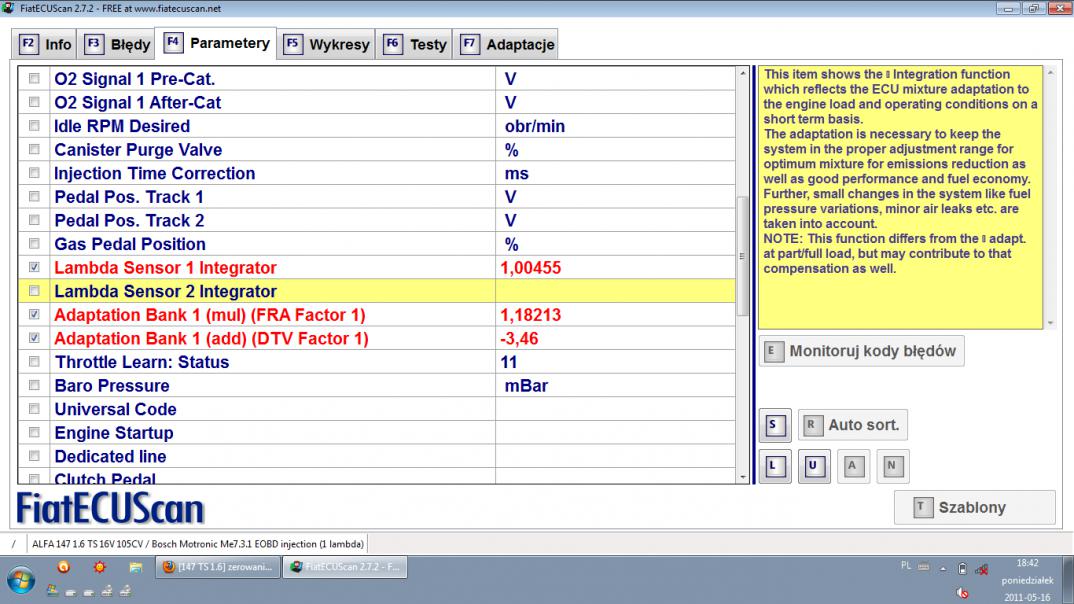Tick the Canister Purge Valve checkbox
This screenshot has height=604, width=1074.
coord(35,150)
